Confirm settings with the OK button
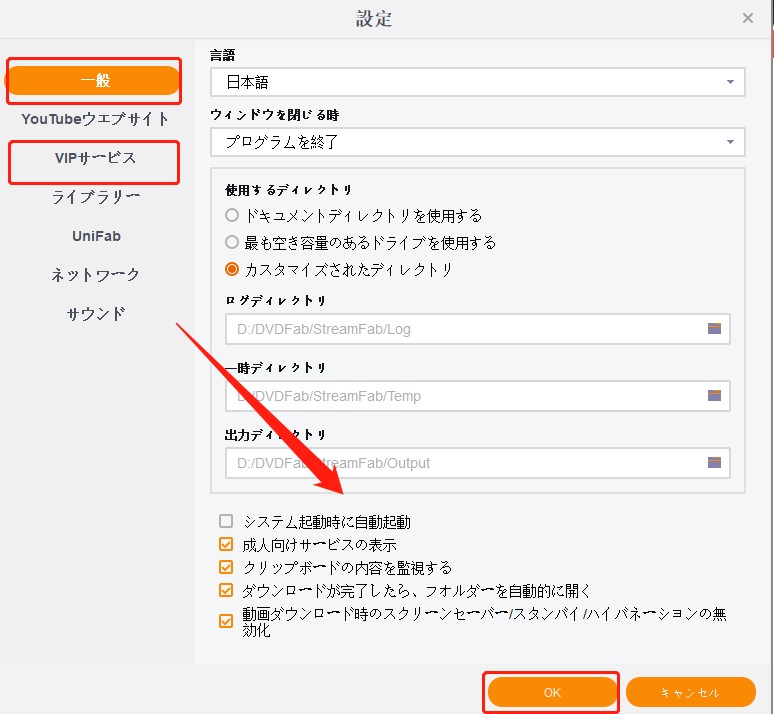Screen dimensions: 774x714 (x=552, y=692)
